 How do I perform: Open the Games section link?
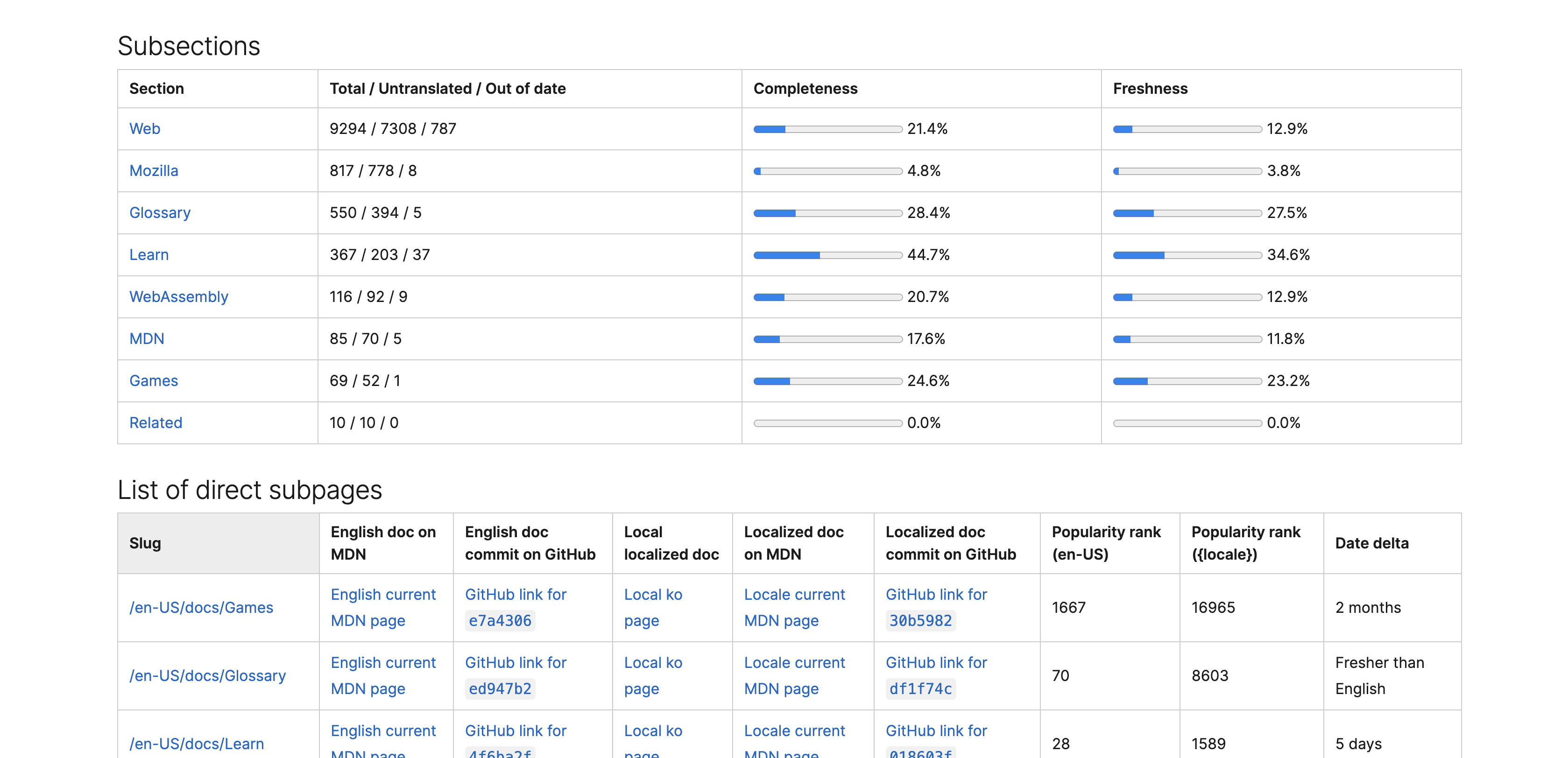[x=153, y=381]
